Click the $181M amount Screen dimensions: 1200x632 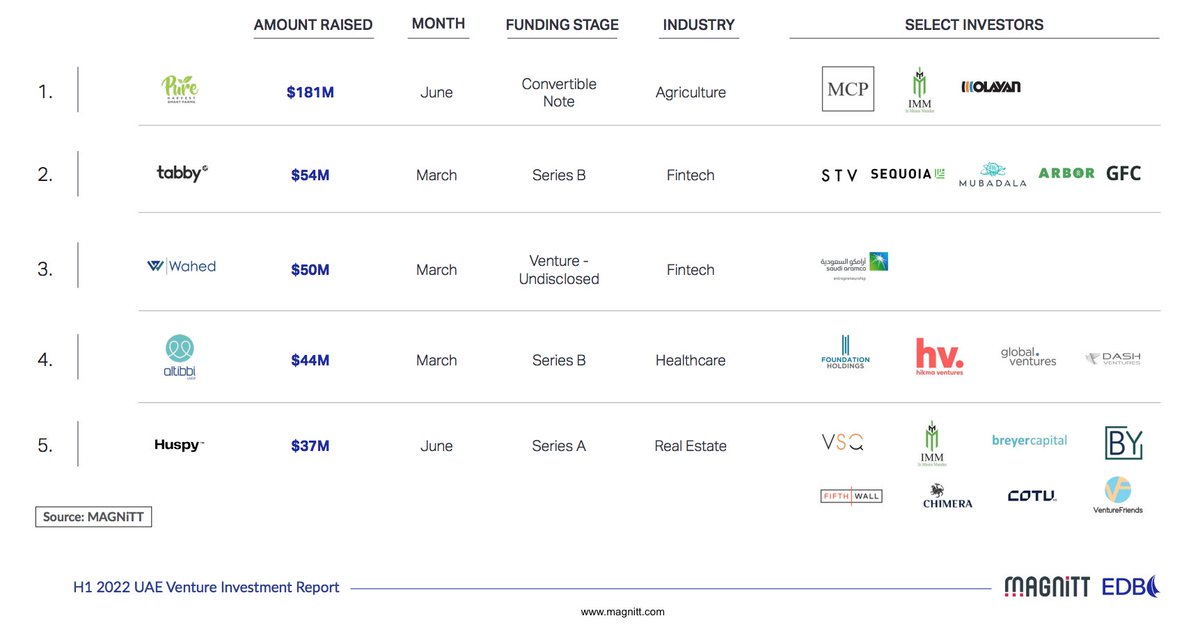coord(310,92)
